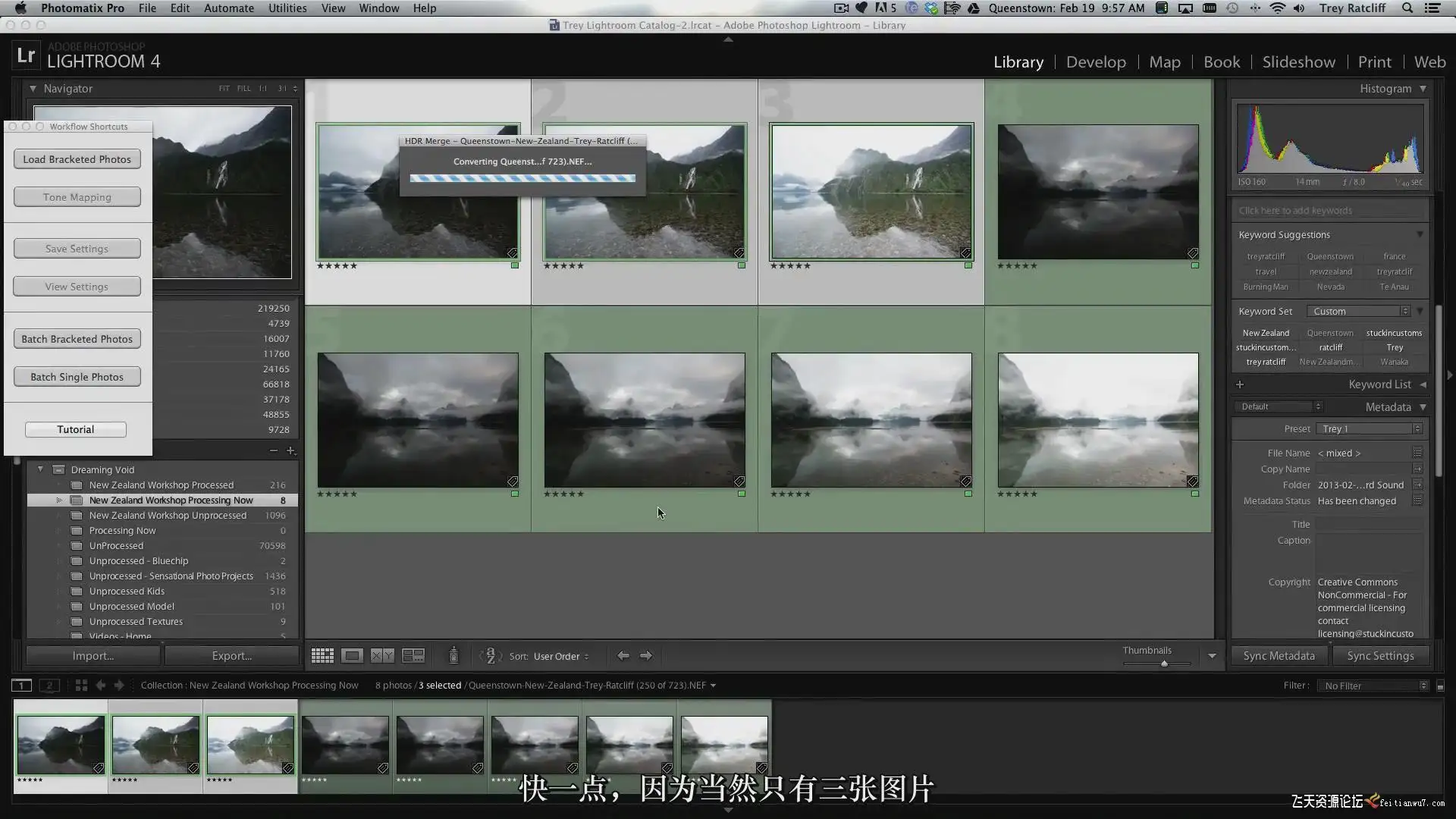Click Load Bracketed Photos button
This screenshot has height=819, width=1456.
tap(77, 159)
